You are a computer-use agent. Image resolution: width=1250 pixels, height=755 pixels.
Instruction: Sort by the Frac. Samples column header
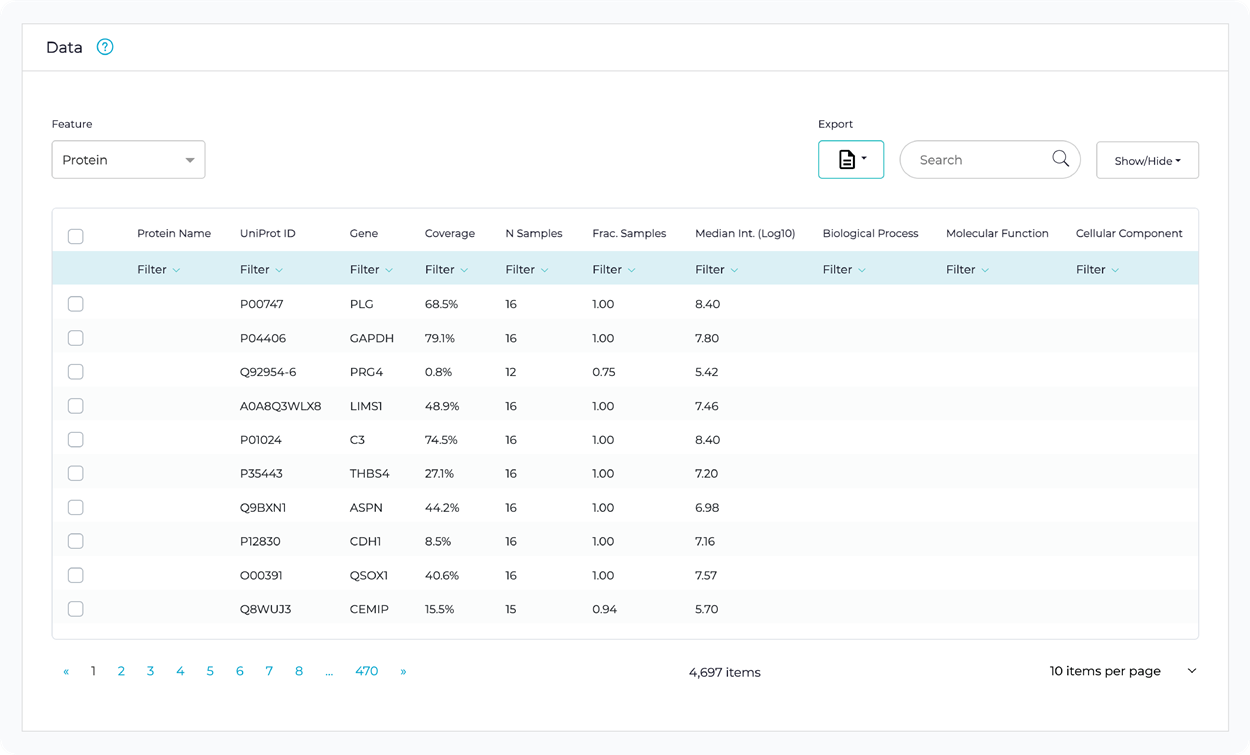(629, 233)
